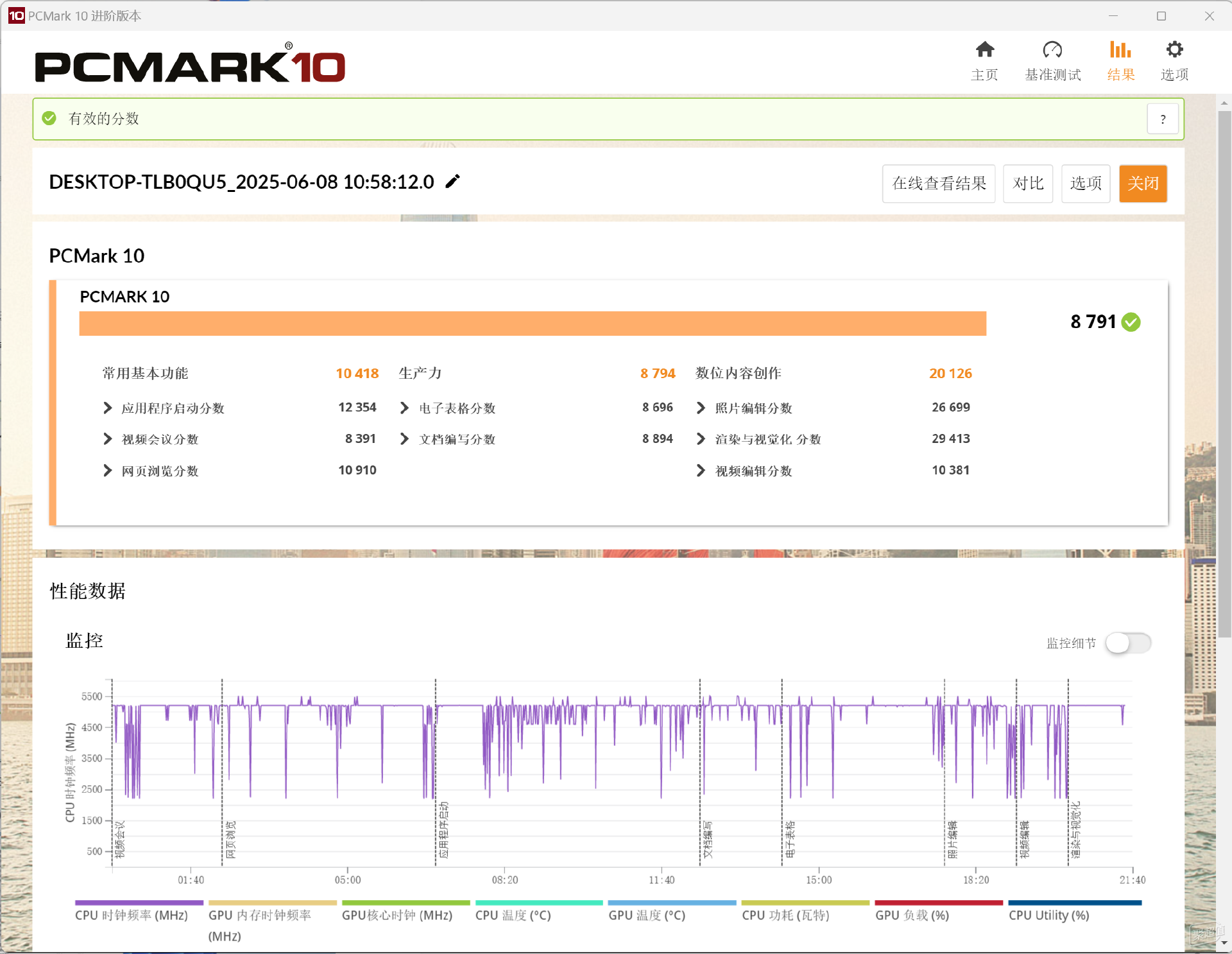This screenshot has height=954, width=1232.
Task: Click the scrollbar down arrow
Action: click(1224, 942)
